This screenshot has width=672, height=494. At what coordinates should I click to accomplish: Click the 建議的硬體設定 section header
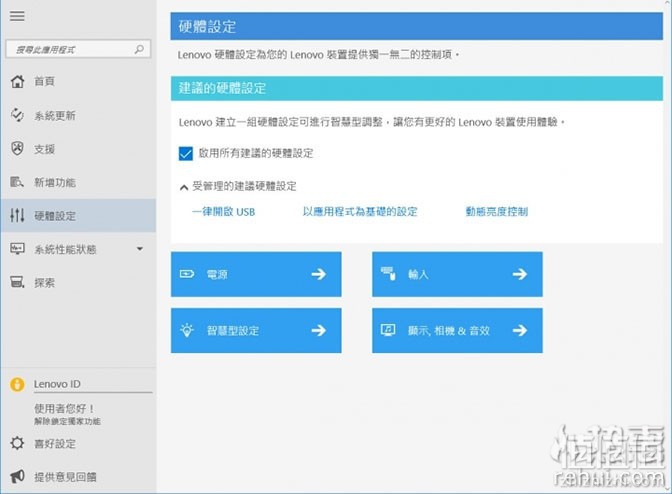click(417, 88)
